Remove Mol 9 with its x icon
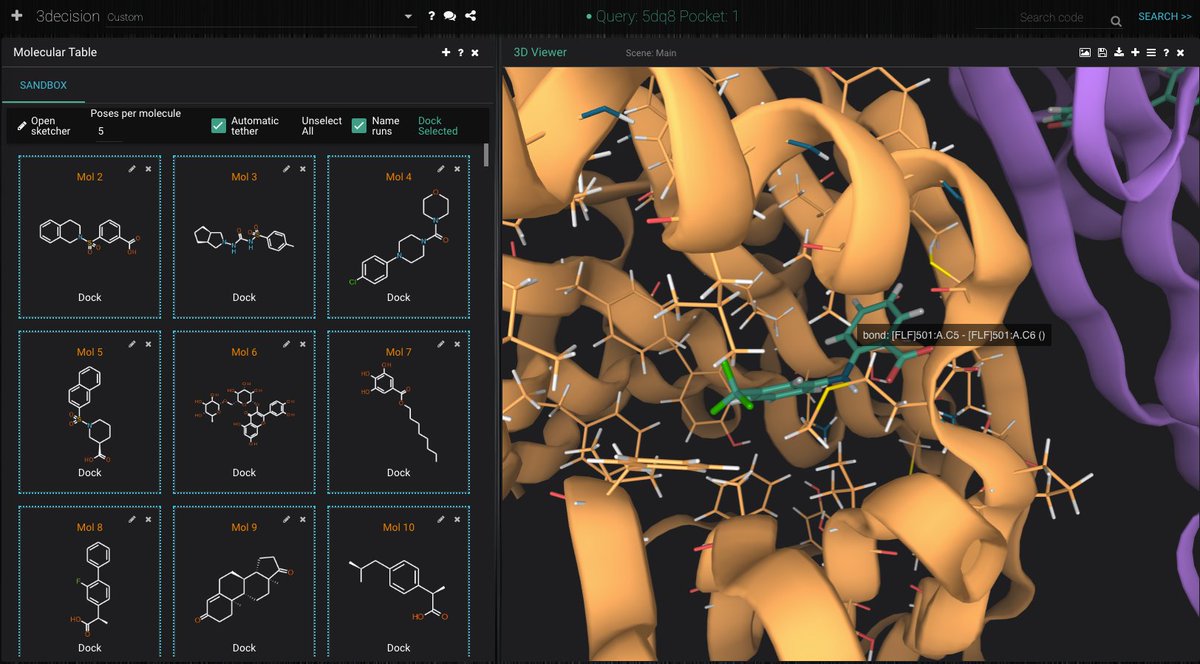Screen dimensions: 1200x664 tap(302, 519)
